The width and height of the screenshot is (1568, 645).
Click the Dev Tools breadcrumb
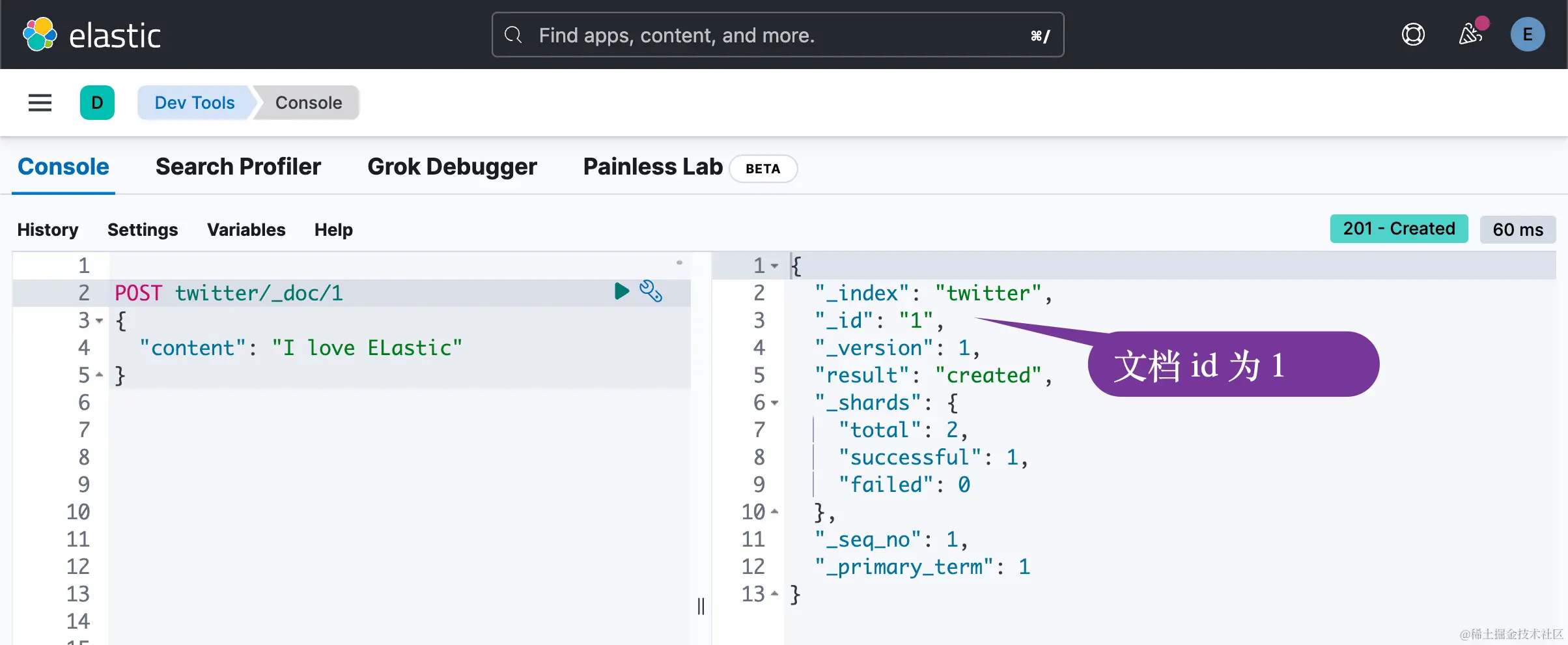tap(195, 102)
